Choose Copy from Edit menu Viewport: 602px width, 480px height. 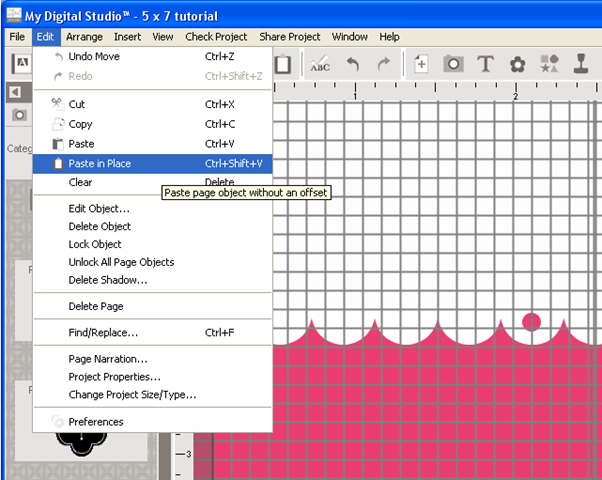coord(153,124)
